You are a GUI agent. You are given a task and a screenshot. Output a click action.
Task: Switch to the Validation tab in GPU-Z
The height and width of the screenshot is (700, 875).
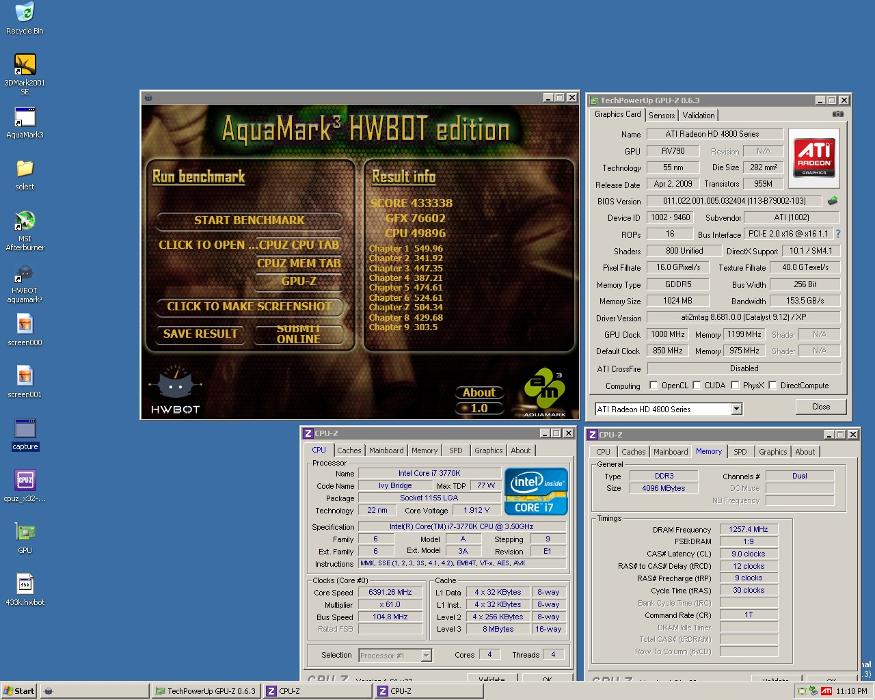698,115
